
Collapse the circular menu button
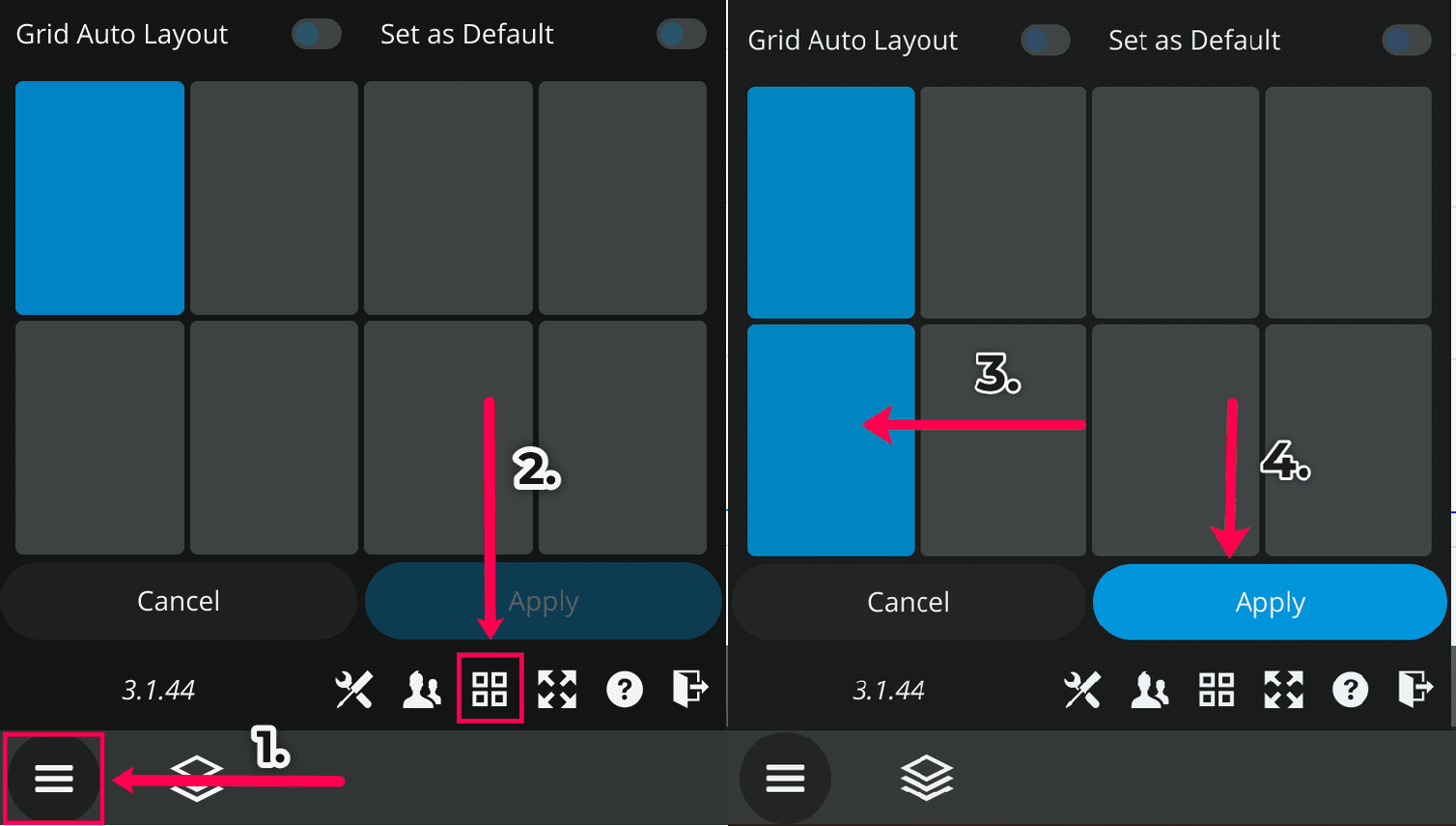pyautogui.click(x=785, y=778)
